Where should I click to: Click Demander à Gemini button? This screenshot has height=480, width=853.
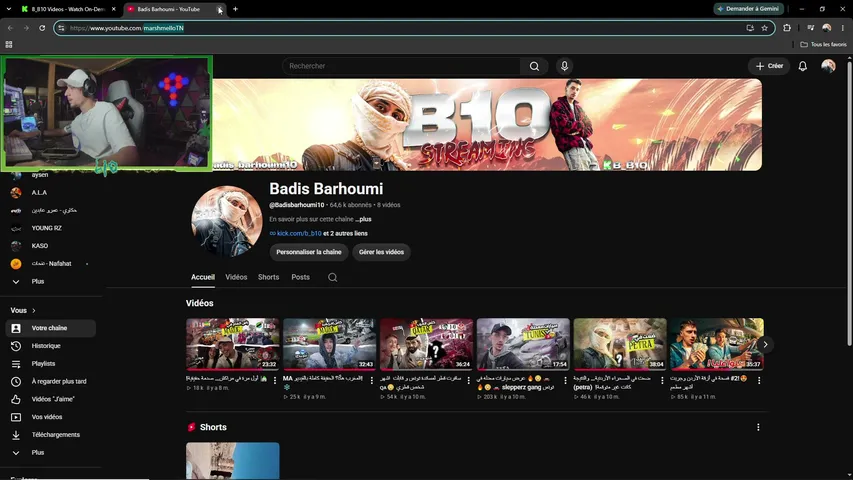(x=749, y=9)
